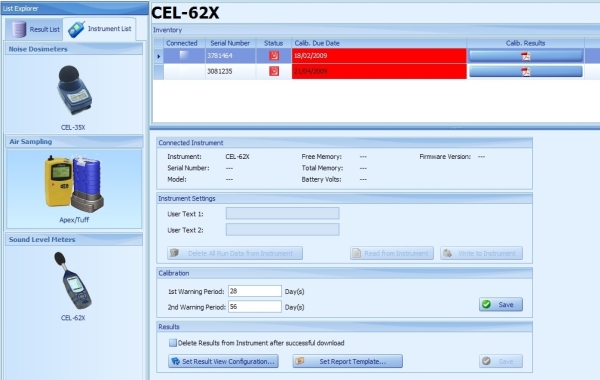
Task: Toggle Connected checkbox for serial 3081235
Action: [184, 71]
